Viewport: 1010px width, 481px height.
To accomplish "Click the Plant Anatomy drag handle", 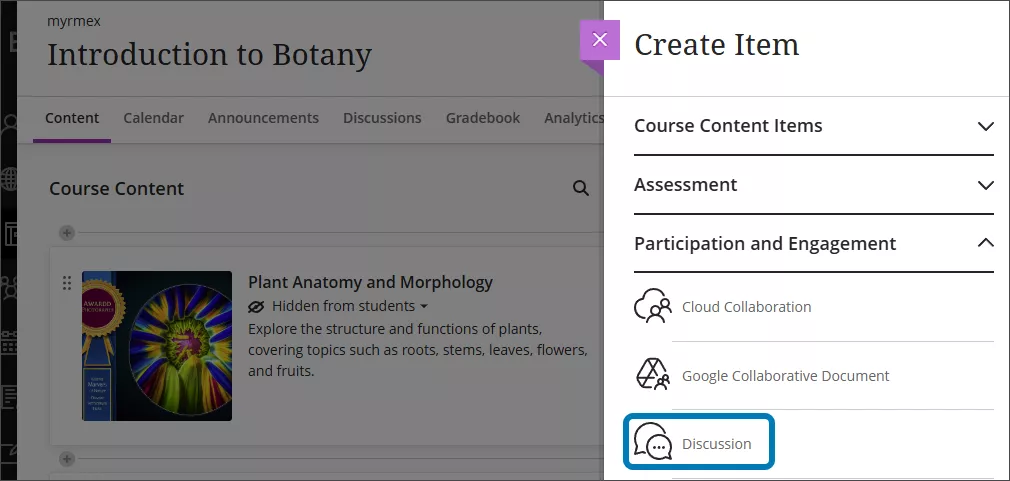I will [67, 283].
